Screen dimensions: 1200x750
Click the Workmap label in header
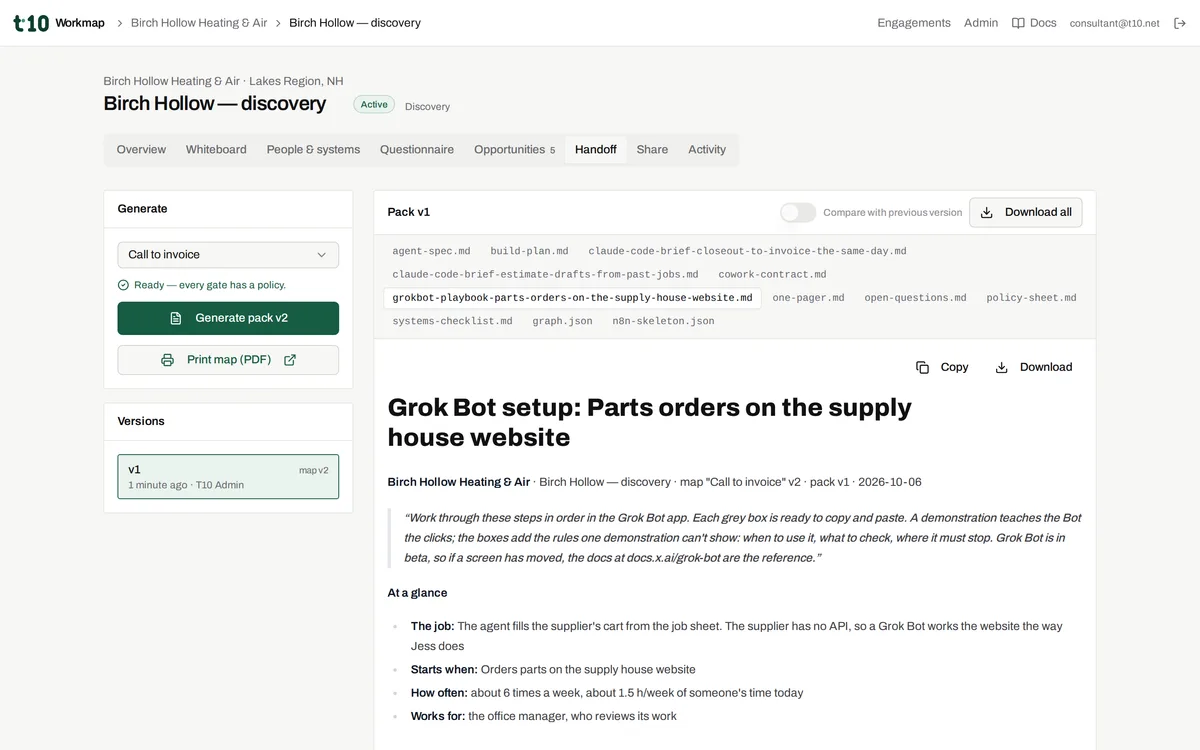click(x=80, y=23)
